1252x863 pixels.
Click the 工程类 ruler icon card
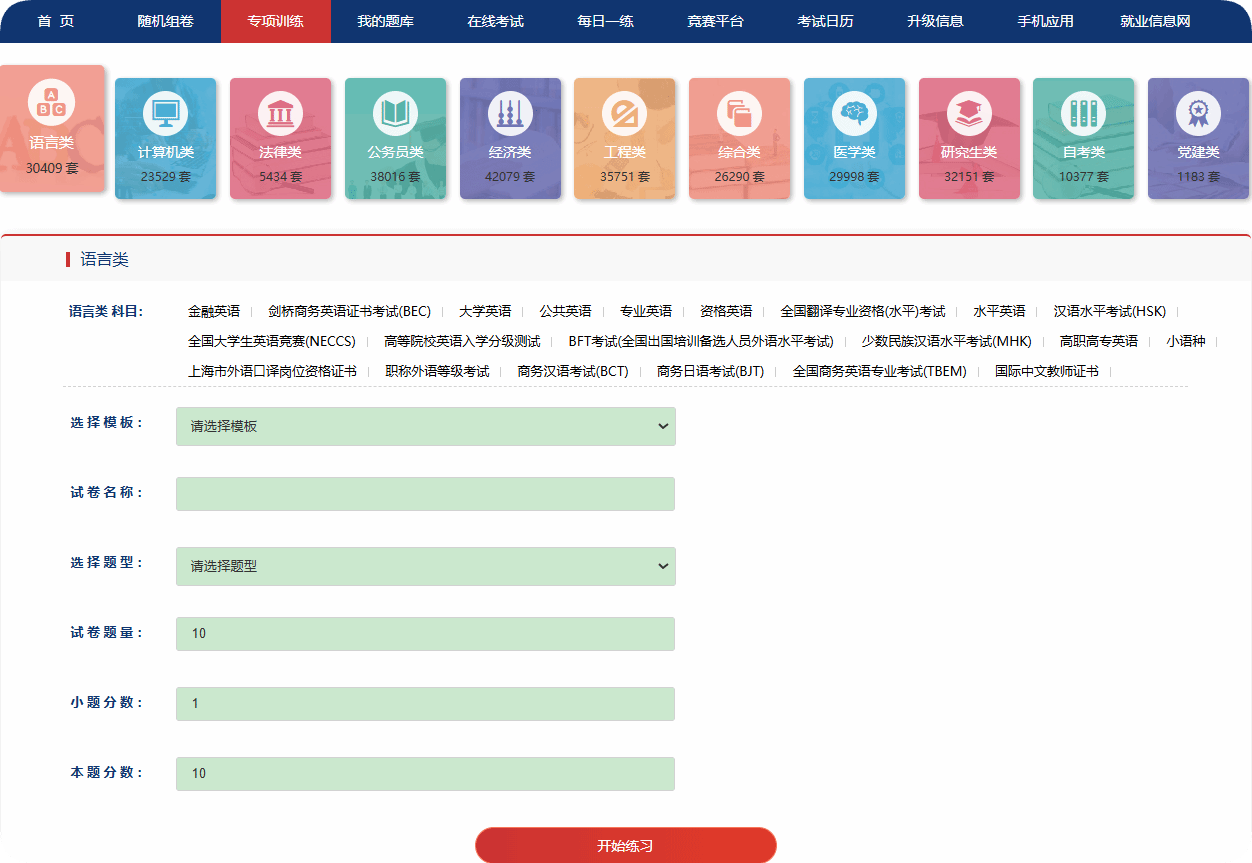pyautogui.click(x=624, y=113)
